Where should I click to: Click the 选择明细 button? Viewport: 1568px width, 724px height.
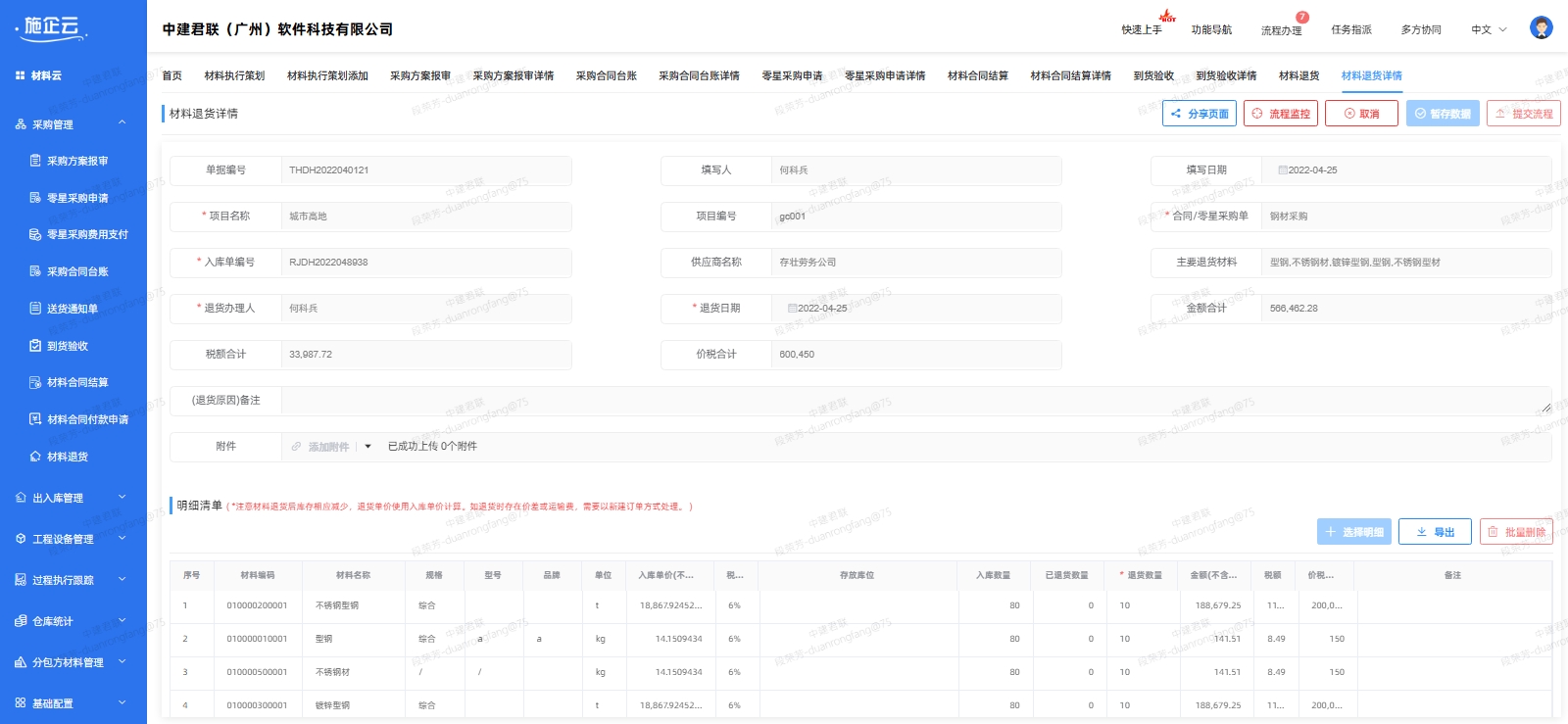tap(1354, 532)
